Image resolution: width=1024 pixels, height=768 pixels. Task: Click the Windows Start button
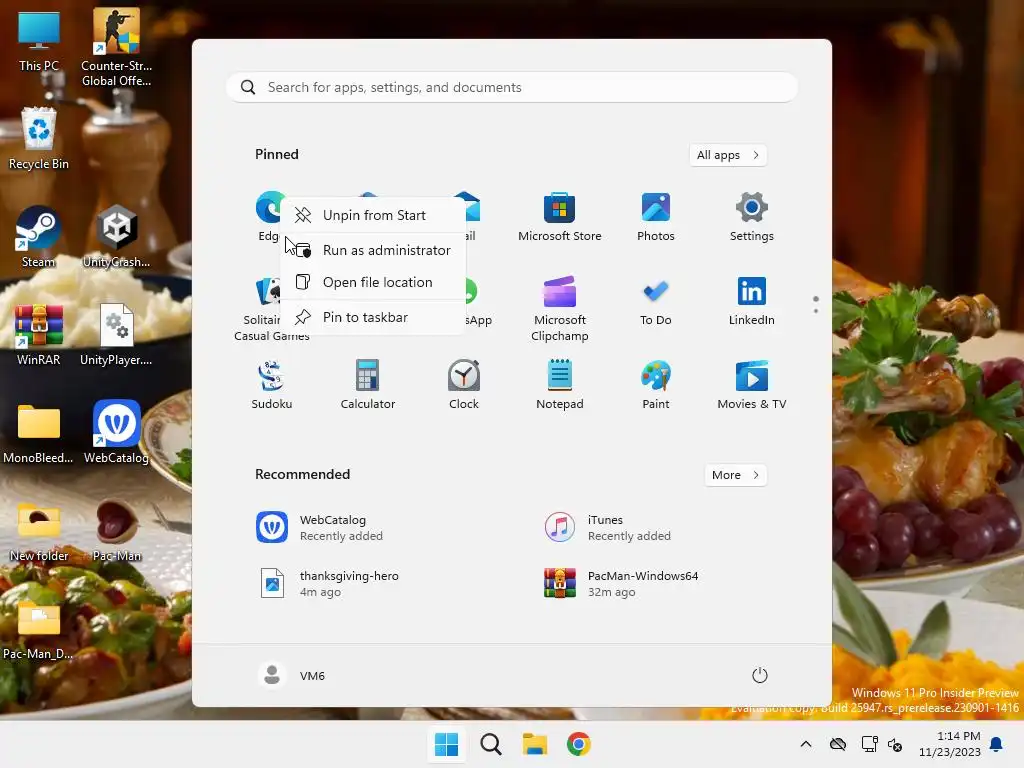(x=447, y=744)
